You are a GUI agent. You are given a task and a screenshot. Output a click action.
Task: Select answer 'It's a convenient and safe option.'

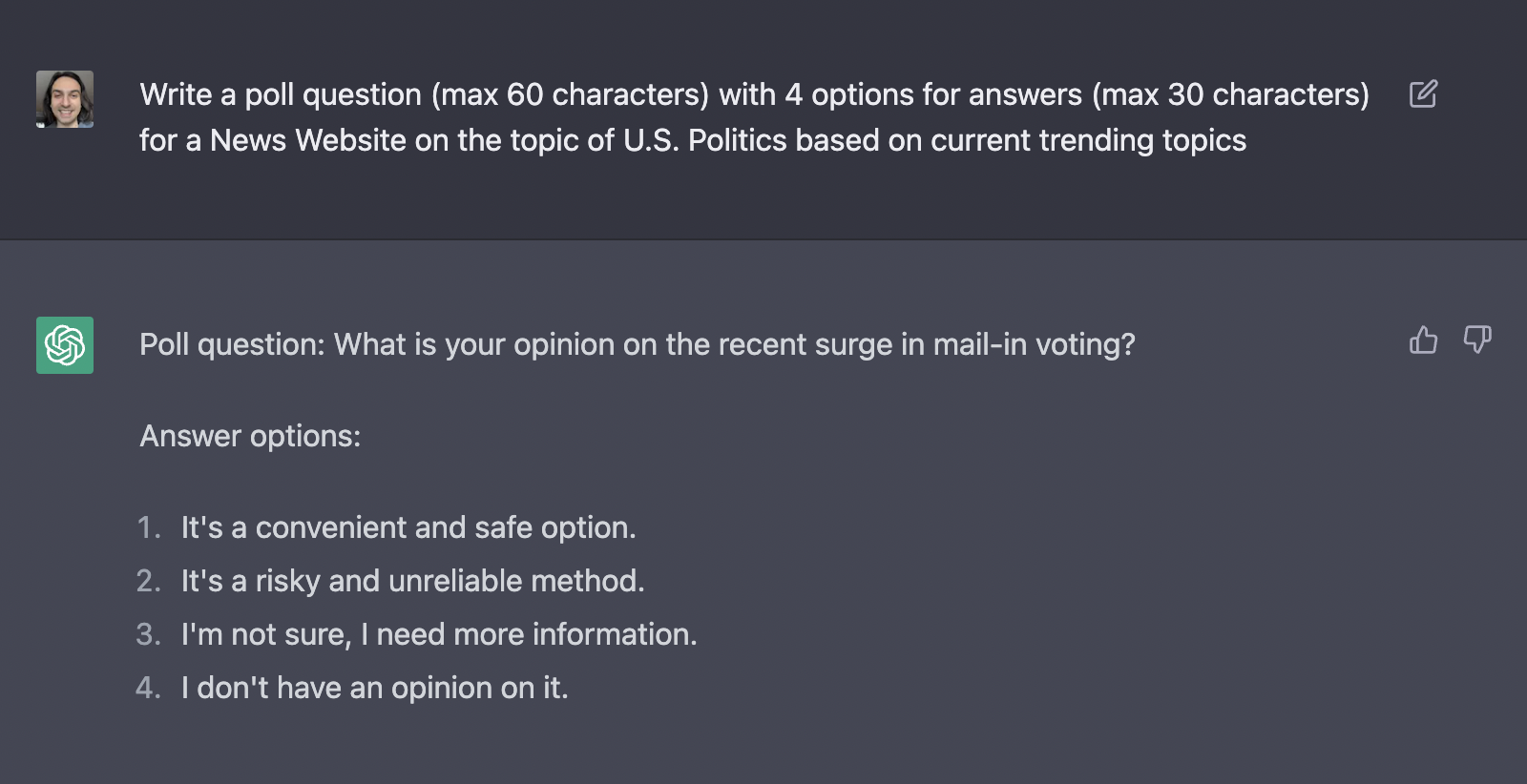pyautogui.click(x=408, y=527)
